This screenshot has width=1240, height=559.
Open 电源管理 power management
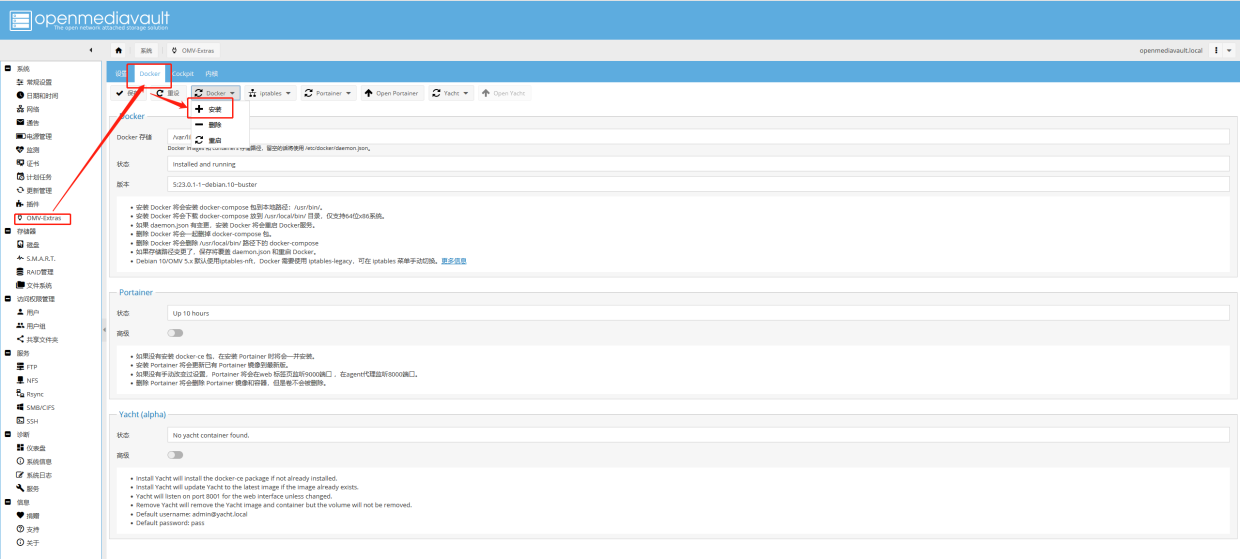click(x=39, y=136)
